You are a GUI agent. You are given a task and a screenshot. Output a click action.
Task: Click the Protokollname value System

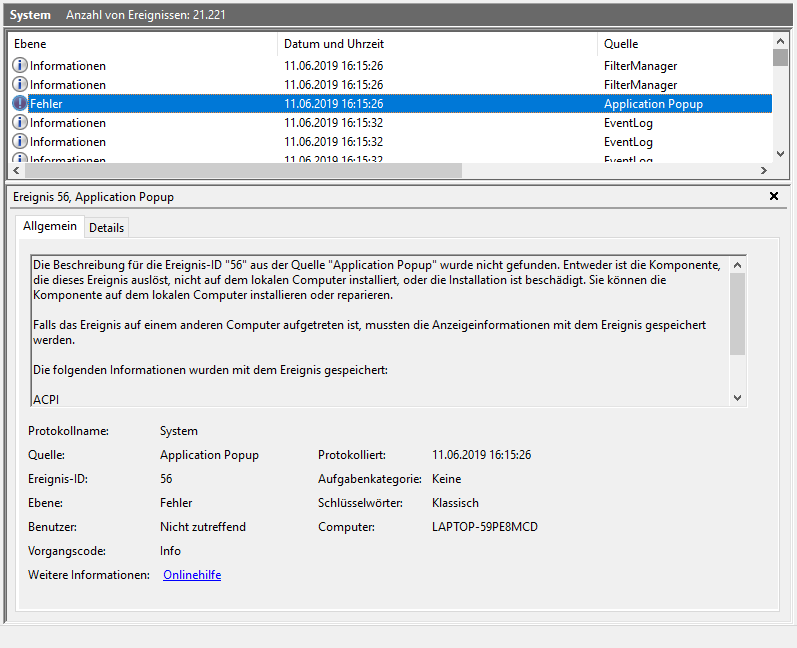(179, 431)
